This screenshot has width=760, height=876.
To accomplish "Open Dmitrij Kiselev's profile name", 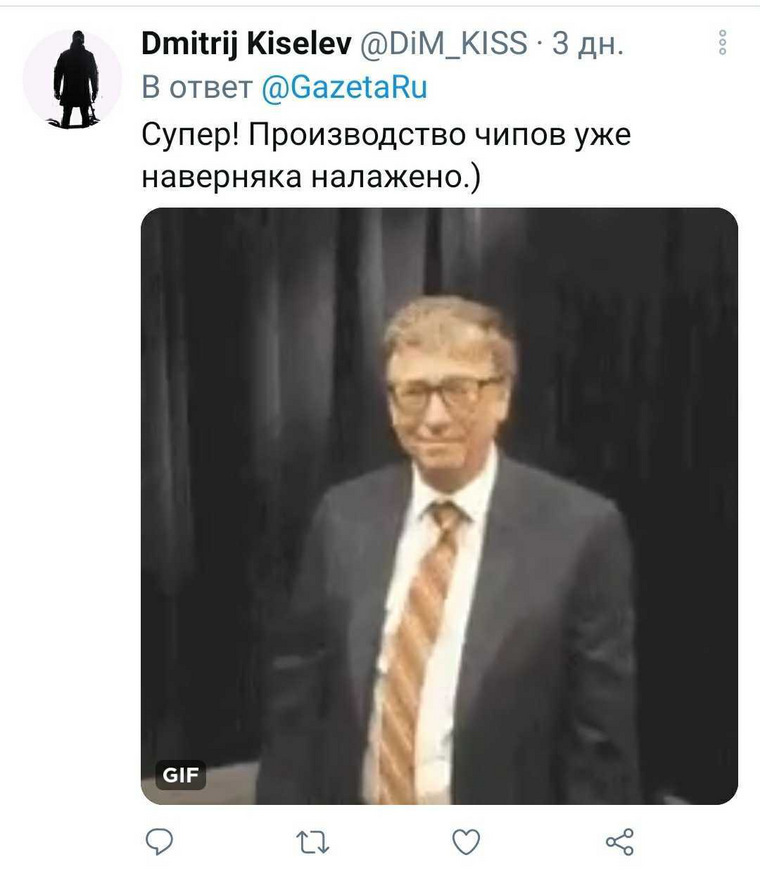I will pos(246,43).
